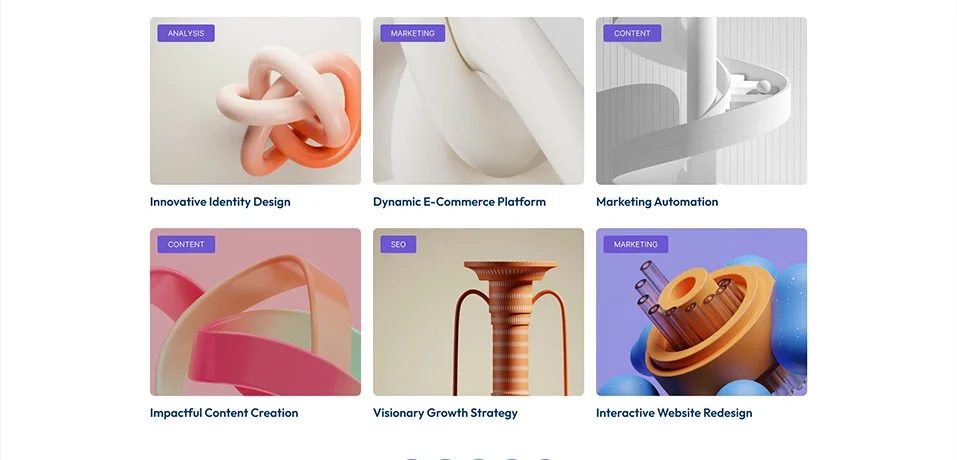Click the ANALYSIS tag on the first card
The width and height of the screenshot is (957, 460).
point(186,33)
